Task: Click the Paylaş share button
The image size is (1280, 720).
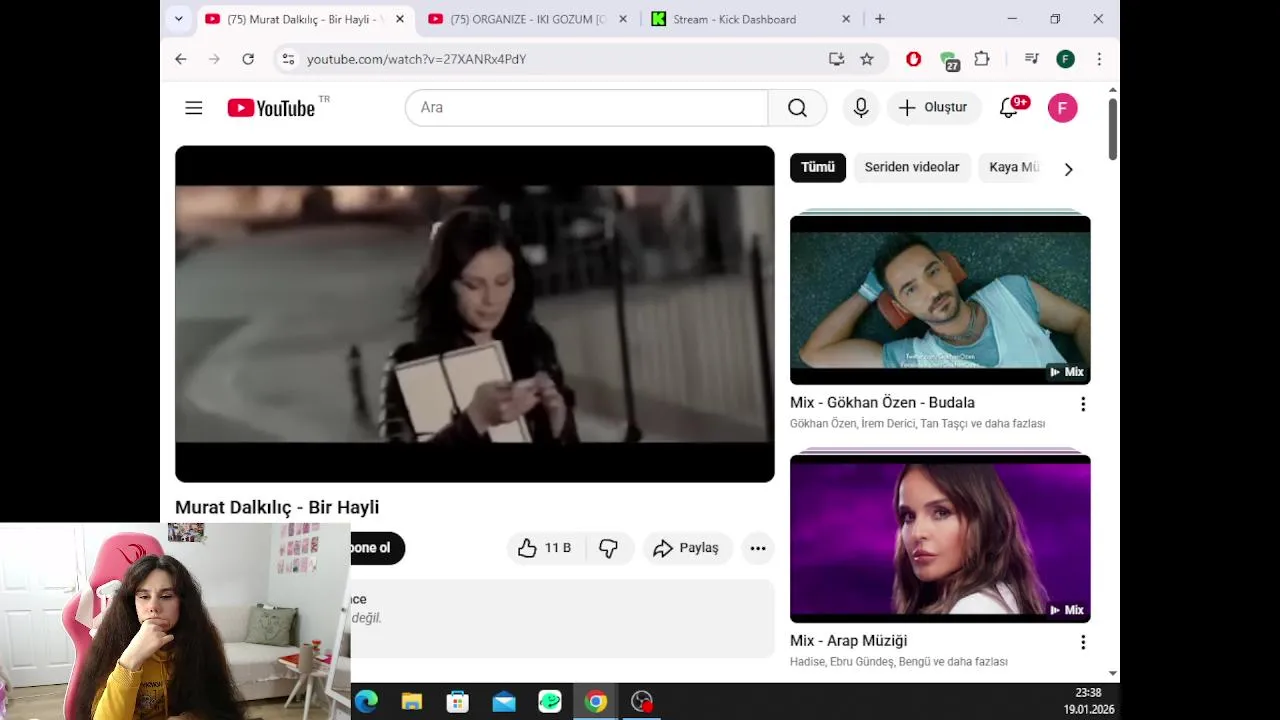Action: pos(686,548)
